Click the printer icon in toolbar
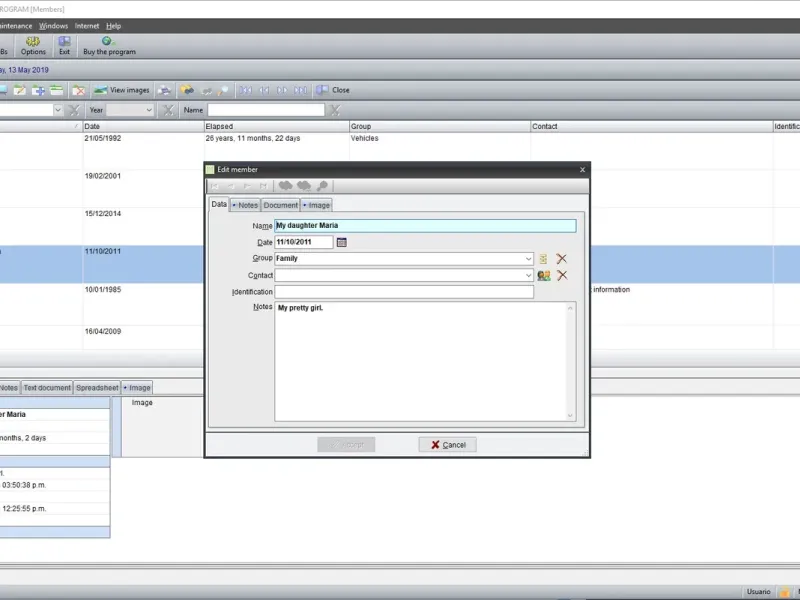This screenshot has width=800, height=600. point(164,90)
